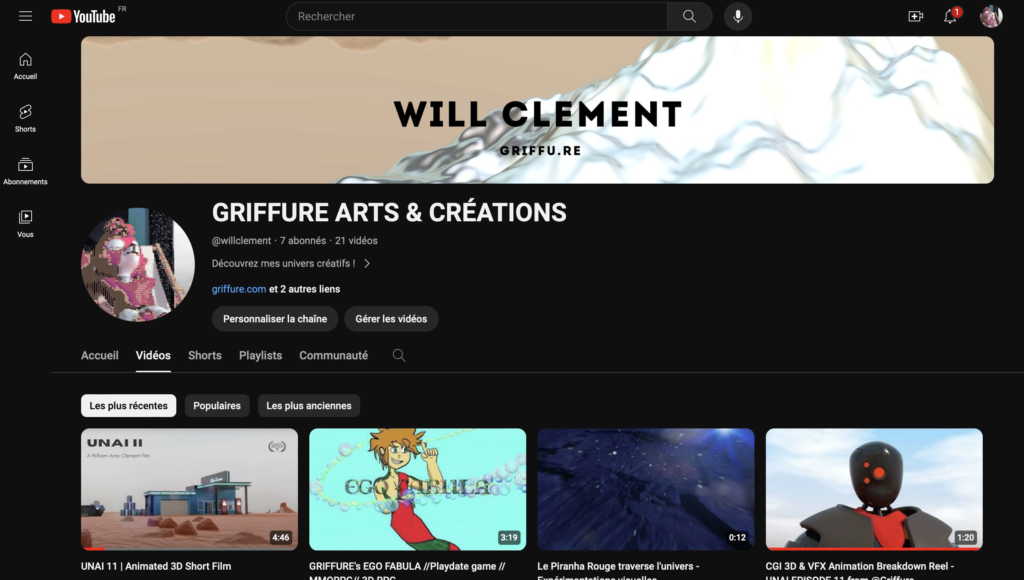Click Personnaliser la chaîne button
1024x580 pixels.
(x=275, y=319)
